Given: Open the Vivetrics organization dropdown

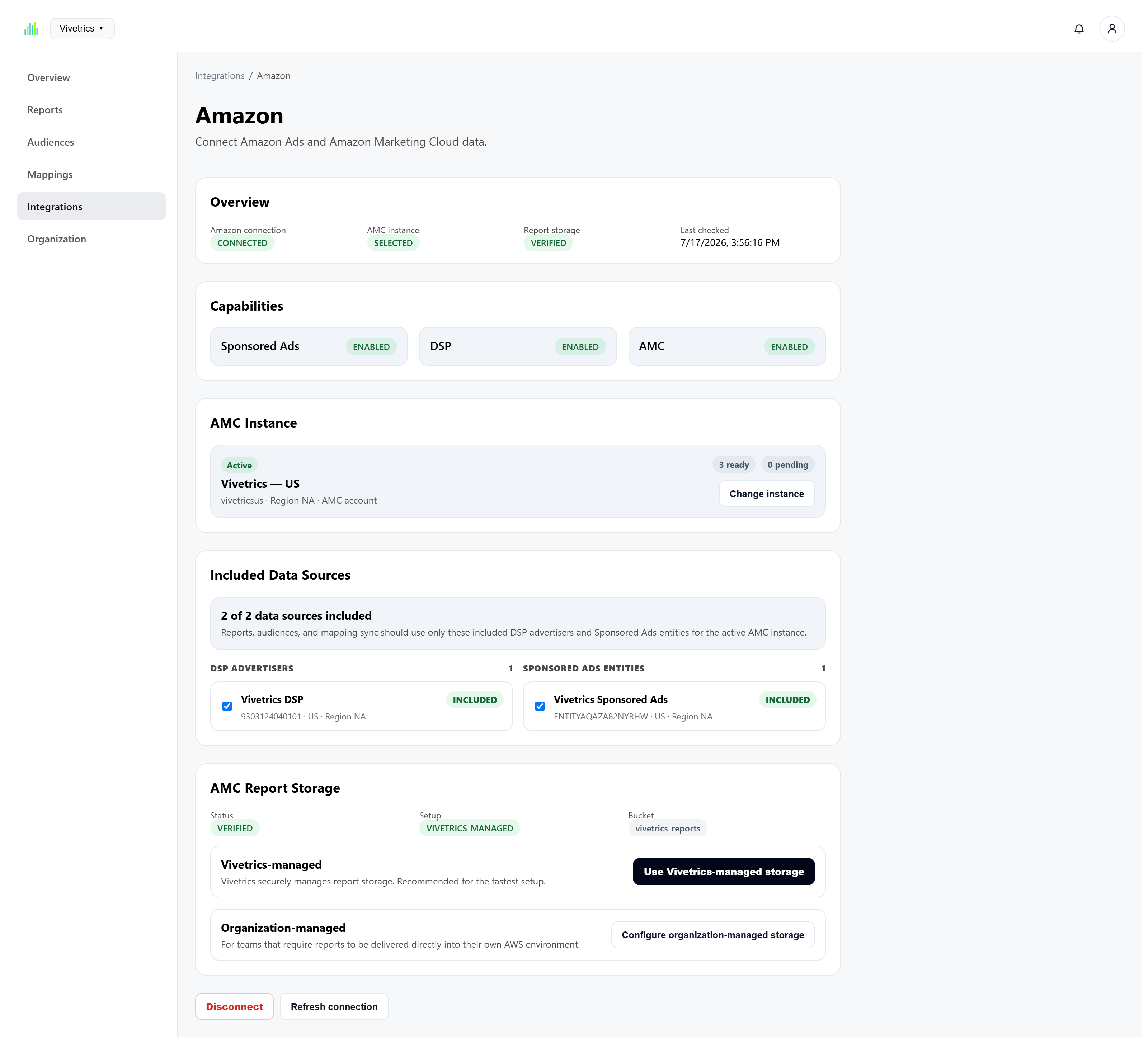Looking at the screenshot, I should point(83,28).
